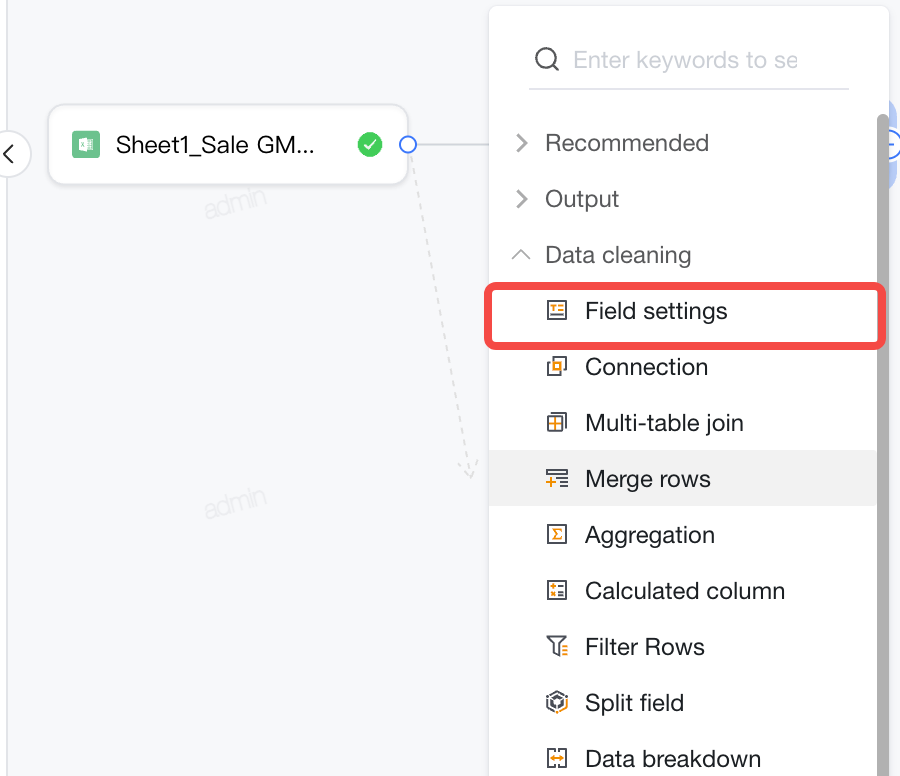Viewport: 900px width, 776px height.
Task: Click the Sheet1_Sale GM node's output port
Action: tap(408, 144)
